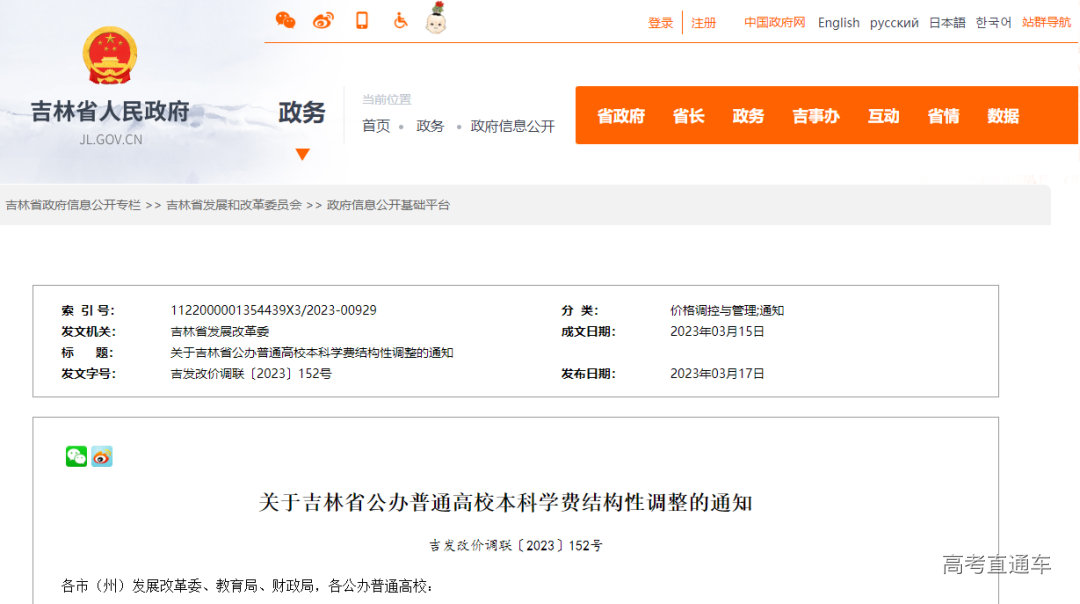Open the accessibility (barrier-free) icon
The image size is (1080, 604).
398,20
